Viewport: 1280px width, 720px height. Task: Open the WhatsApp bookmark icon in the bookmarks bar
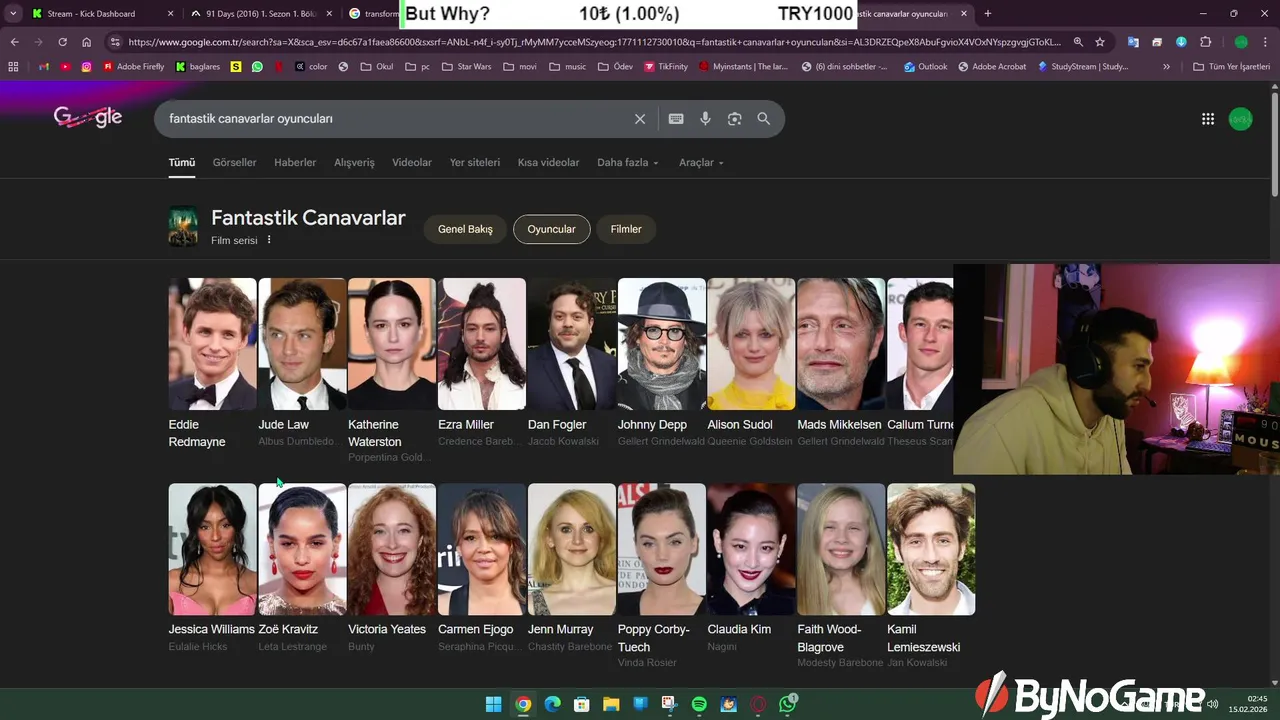tap(257, 67)
